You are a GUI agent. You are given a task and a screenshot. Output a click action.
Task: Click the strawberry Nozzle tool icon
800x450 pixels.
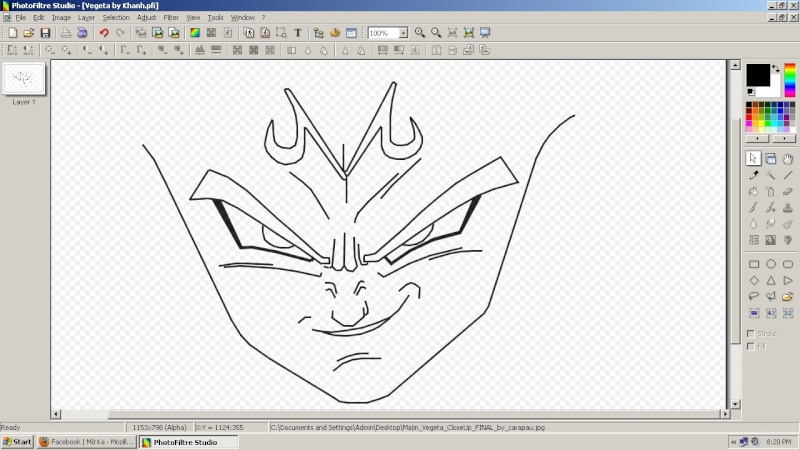pyautogui.click(x=788, y=240)
